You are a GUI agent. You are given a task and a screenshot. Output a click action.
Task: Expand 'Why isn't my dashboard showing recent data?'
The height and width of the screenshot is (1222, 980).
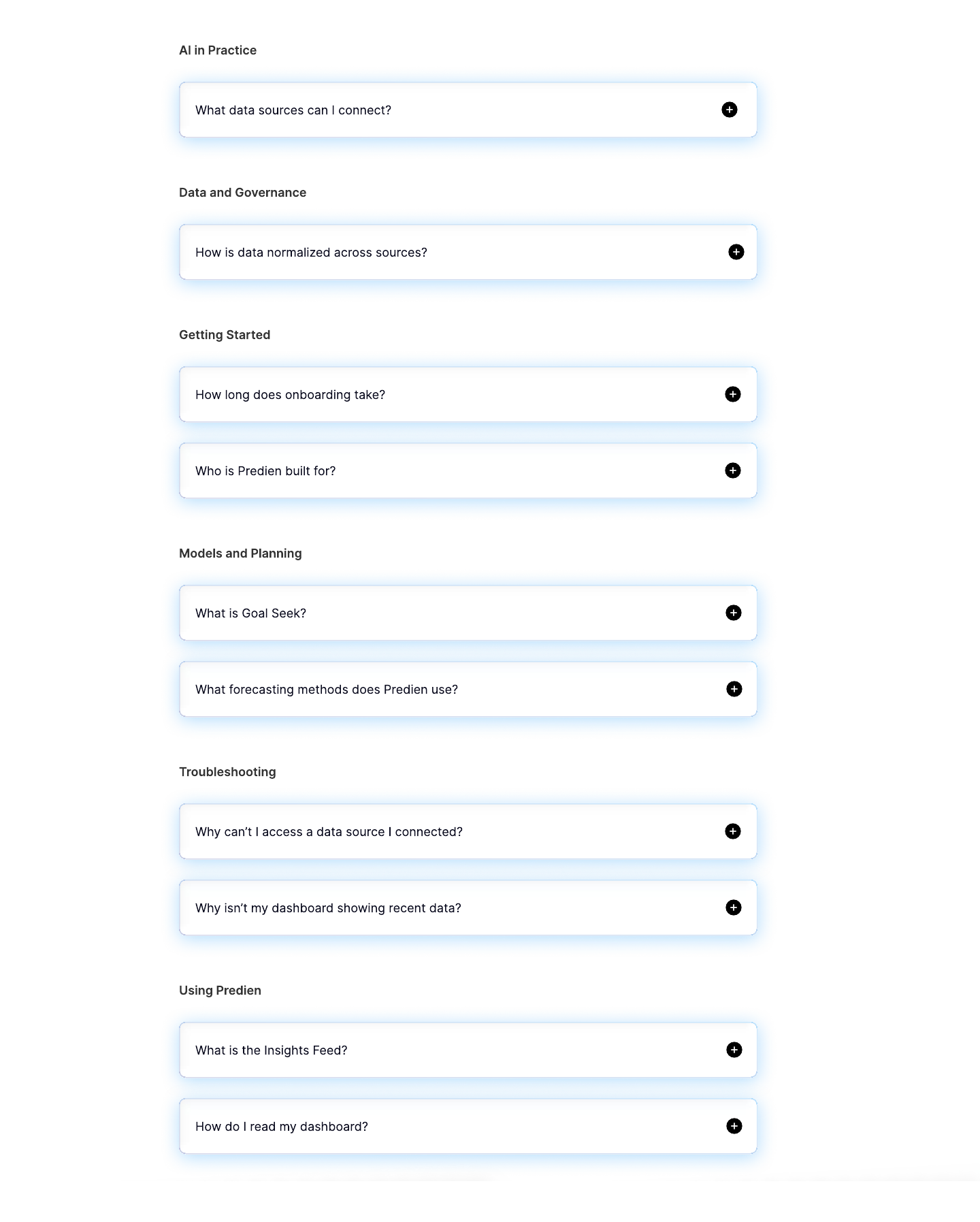[468, 907]
